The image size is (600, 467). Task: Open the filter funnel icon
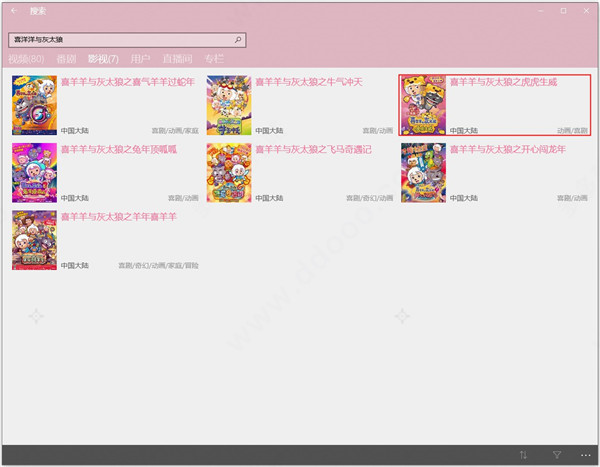(x=557, y=455)
